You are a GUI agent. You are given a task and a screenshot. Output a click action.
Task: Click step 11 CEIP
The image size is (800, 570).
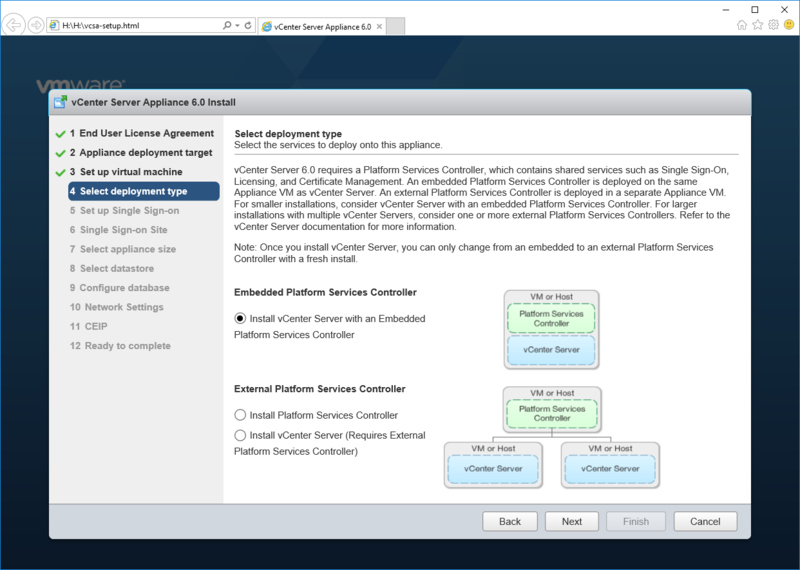point(88,327)
